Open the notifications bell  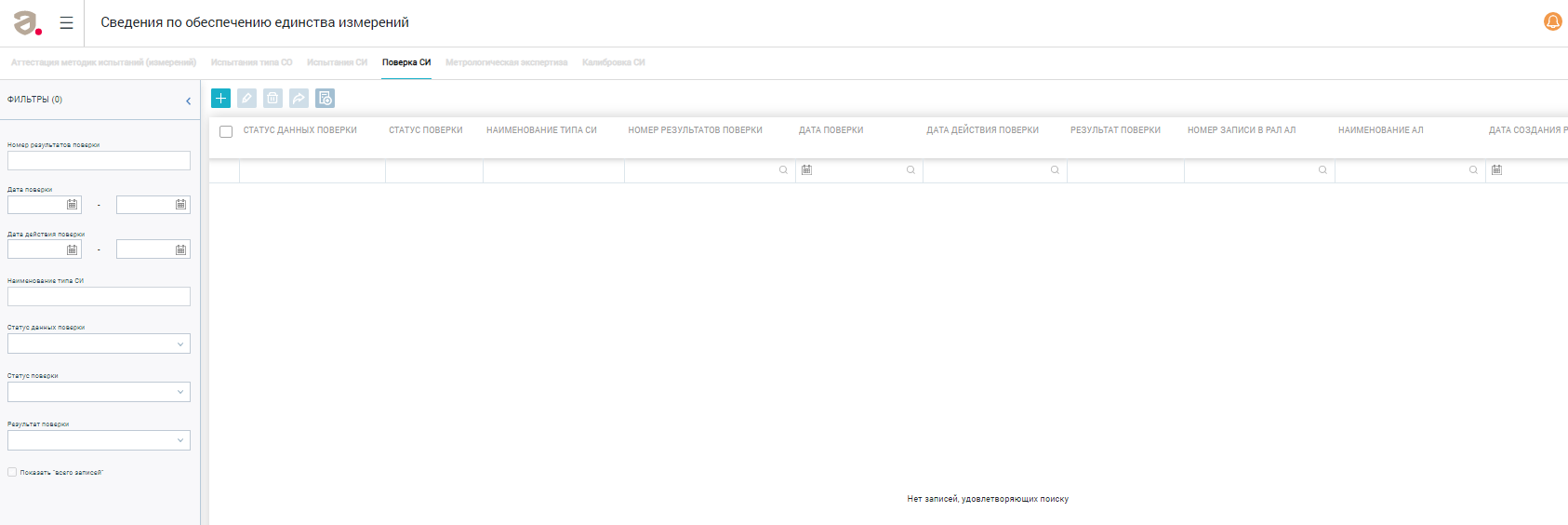pyautogui.click(x=1552, y=22)
